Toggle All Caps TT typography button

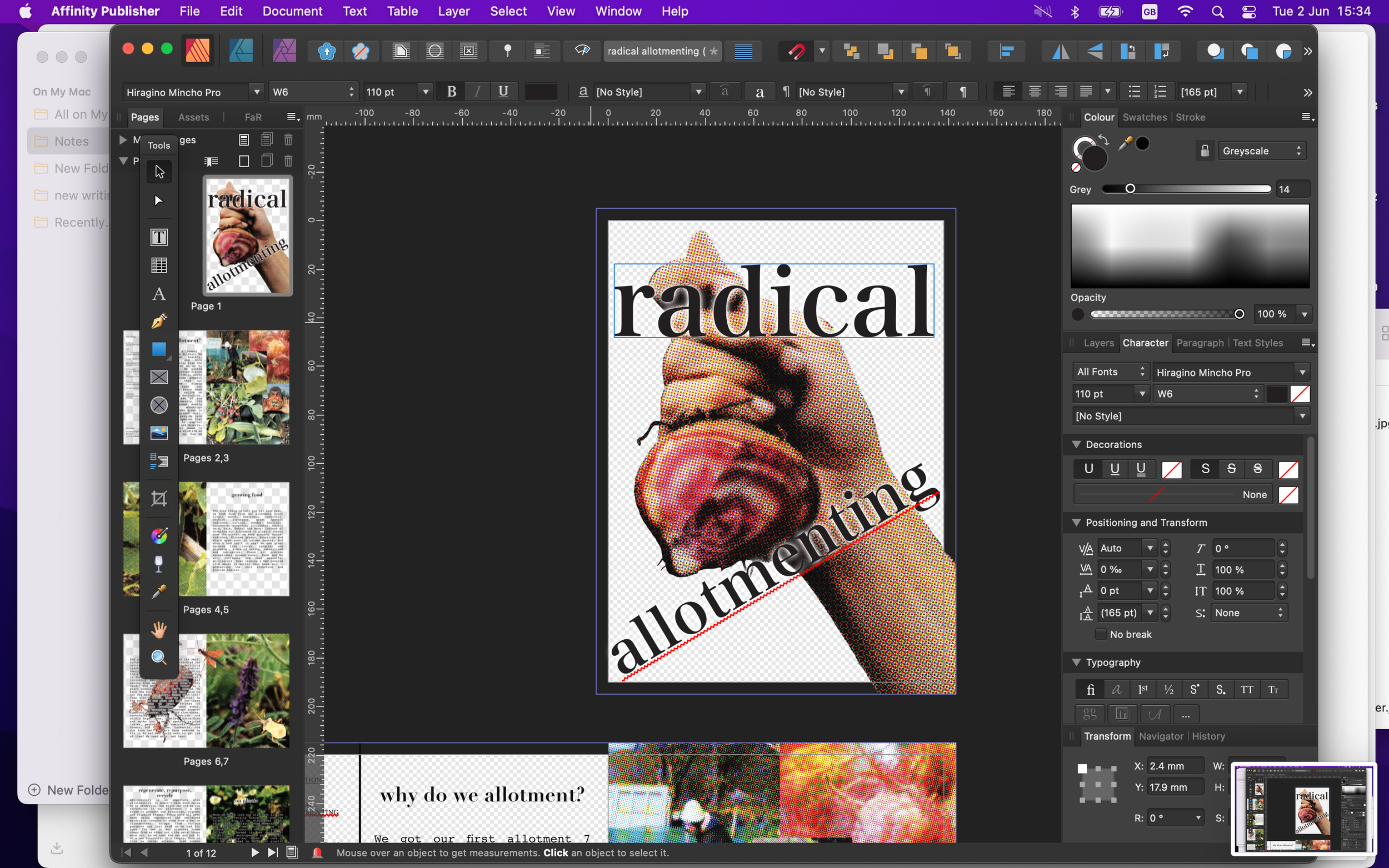point(1247,690)
